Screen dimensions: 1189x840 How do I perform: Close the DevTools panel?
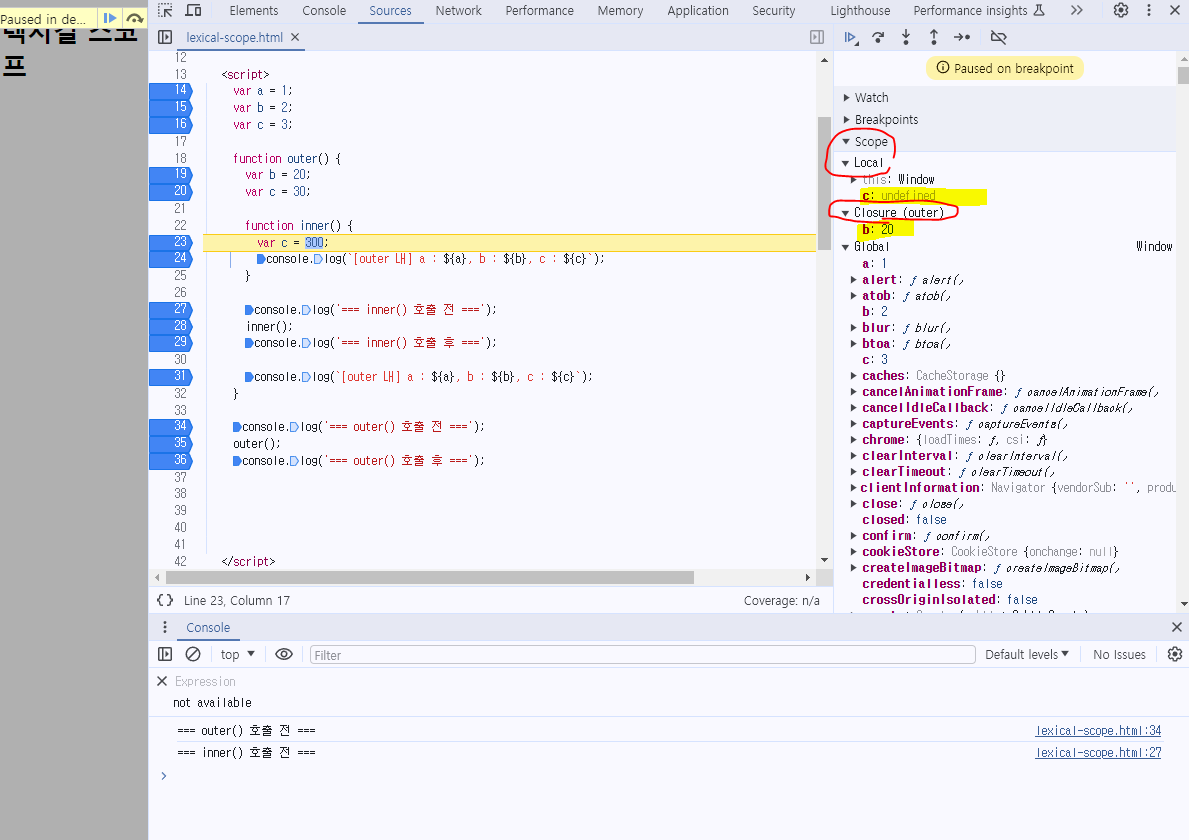[1175, 11]
